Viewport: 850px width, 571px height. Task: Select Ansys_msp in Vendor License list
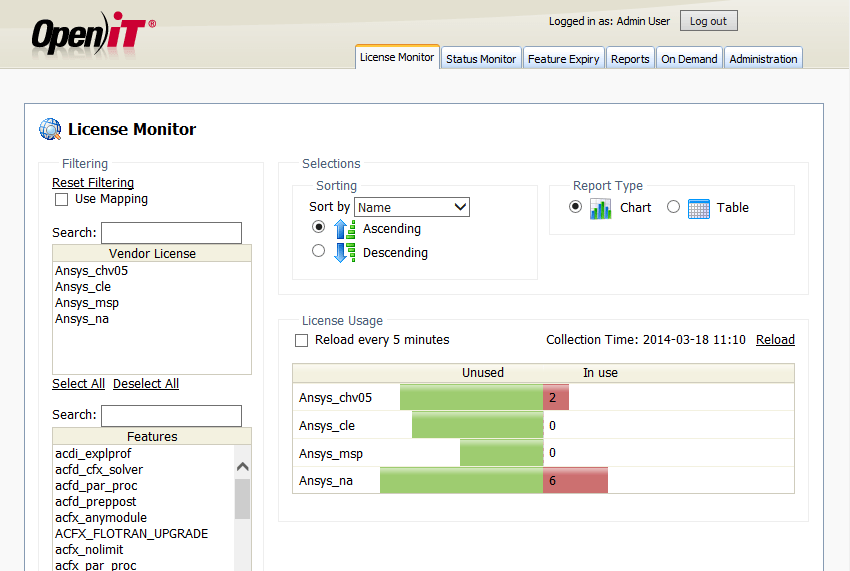click(152, 303)
